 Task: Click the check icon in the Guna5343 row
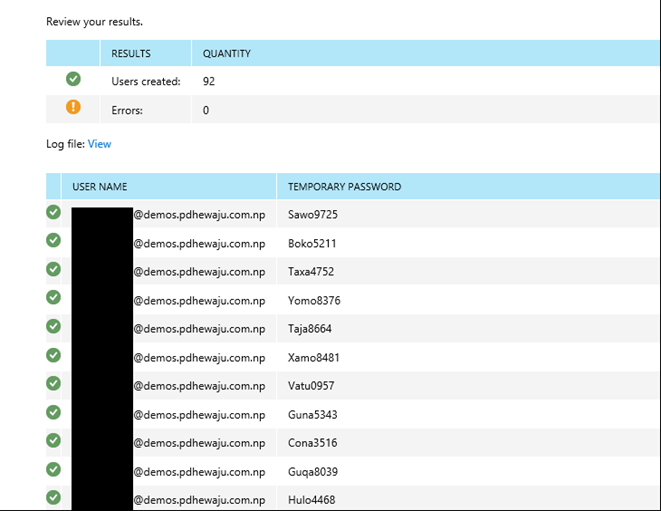[x=54, y=412]
